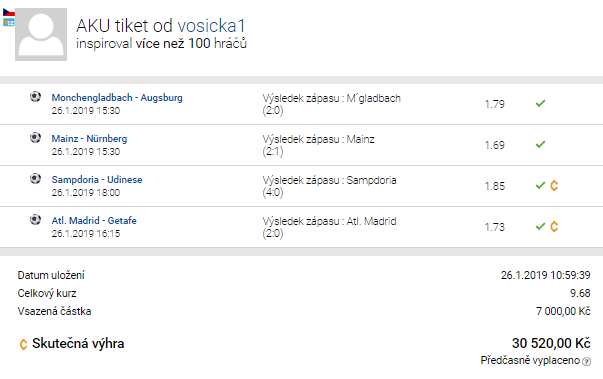Image resolution: width=603 pixels, height=379 pixels.
Task: Click the 1.85 odds for Sampdoria
Action: (x=495, y=186)
